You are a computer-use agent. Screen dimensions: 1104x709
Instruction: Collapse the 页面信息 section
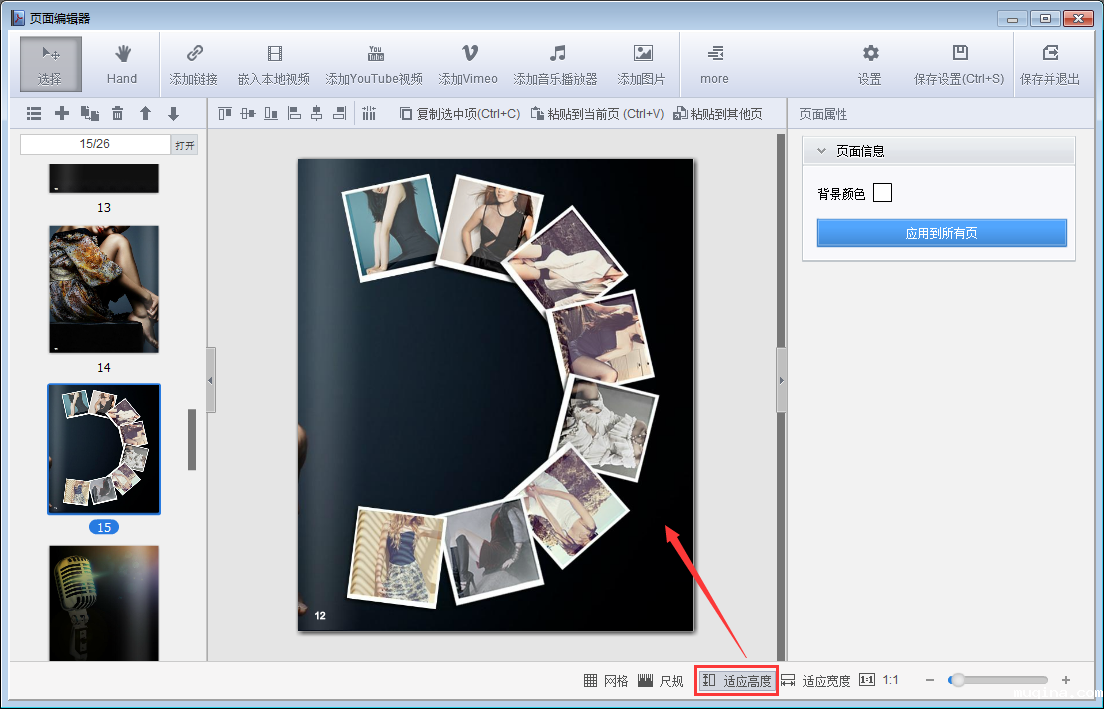coord(821,151)
